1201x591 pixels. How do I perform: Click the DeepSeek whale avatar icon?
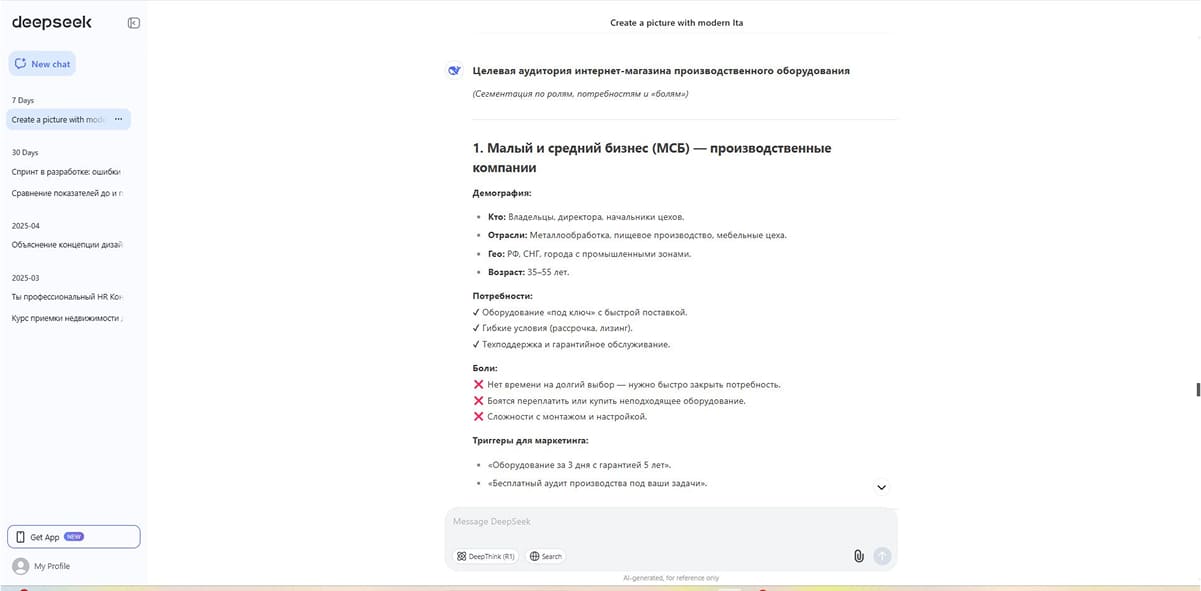(454, 71)
